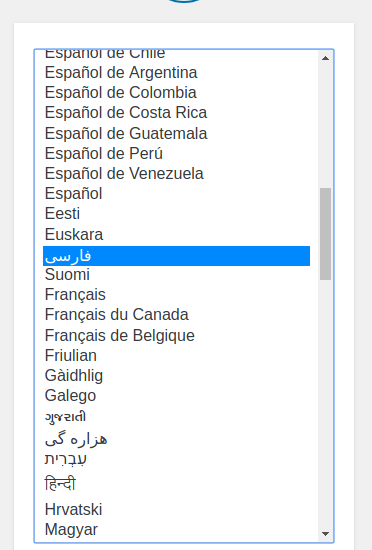This screenshot has height=550, width=372.
Task: Select Magyar at list bottom
Action: [x=176, y=530]
